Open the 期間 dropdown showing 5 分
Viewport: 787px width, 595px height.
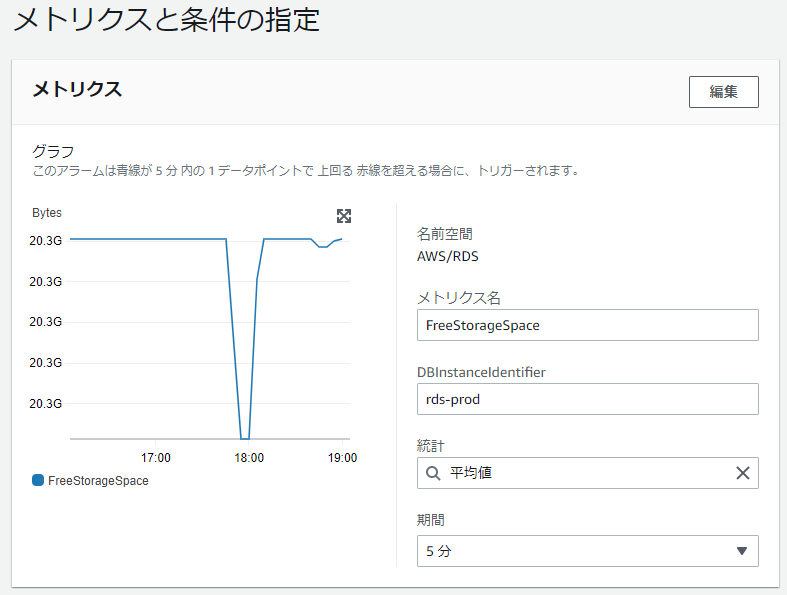[x=587, y=551]
